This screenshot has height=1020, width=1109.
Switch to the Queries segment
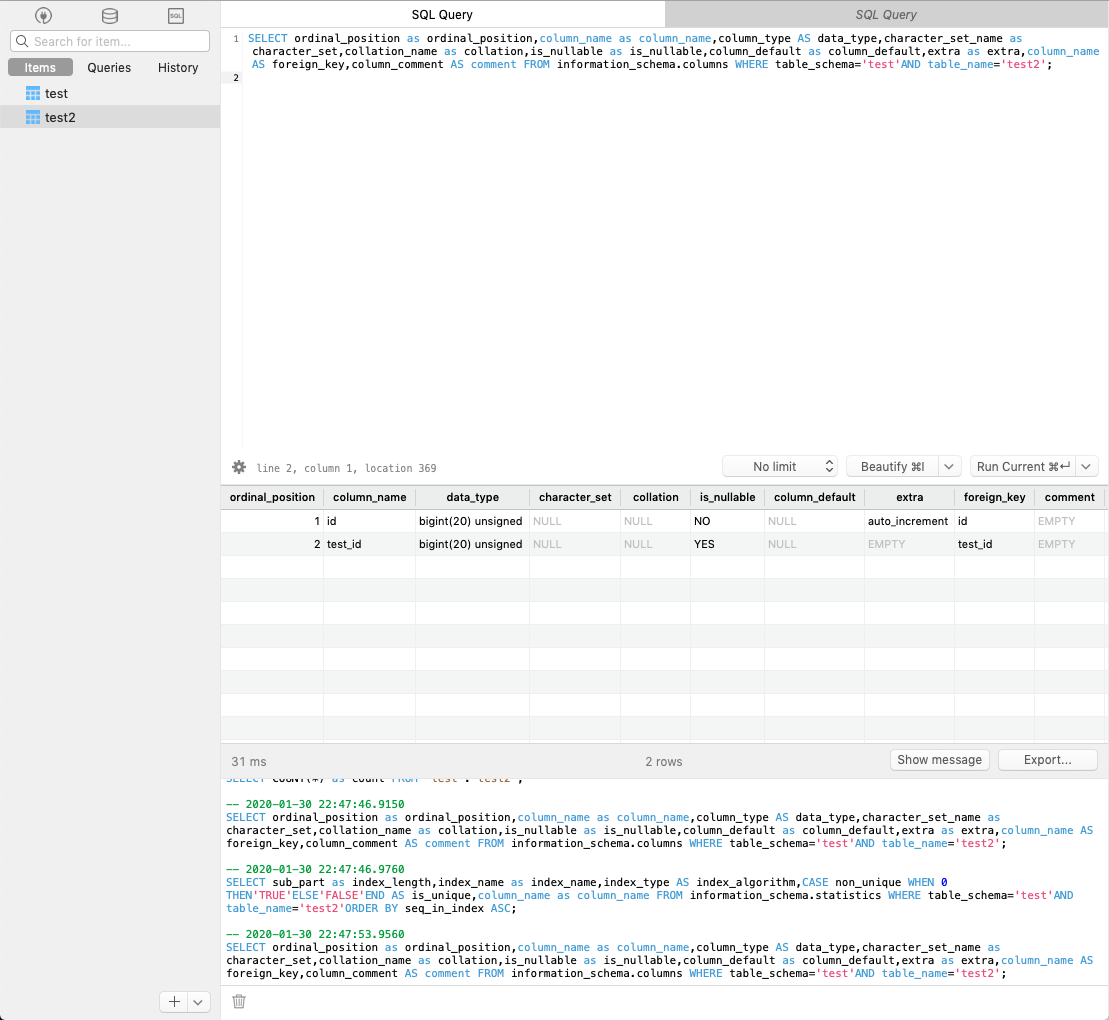click(108, 67)
